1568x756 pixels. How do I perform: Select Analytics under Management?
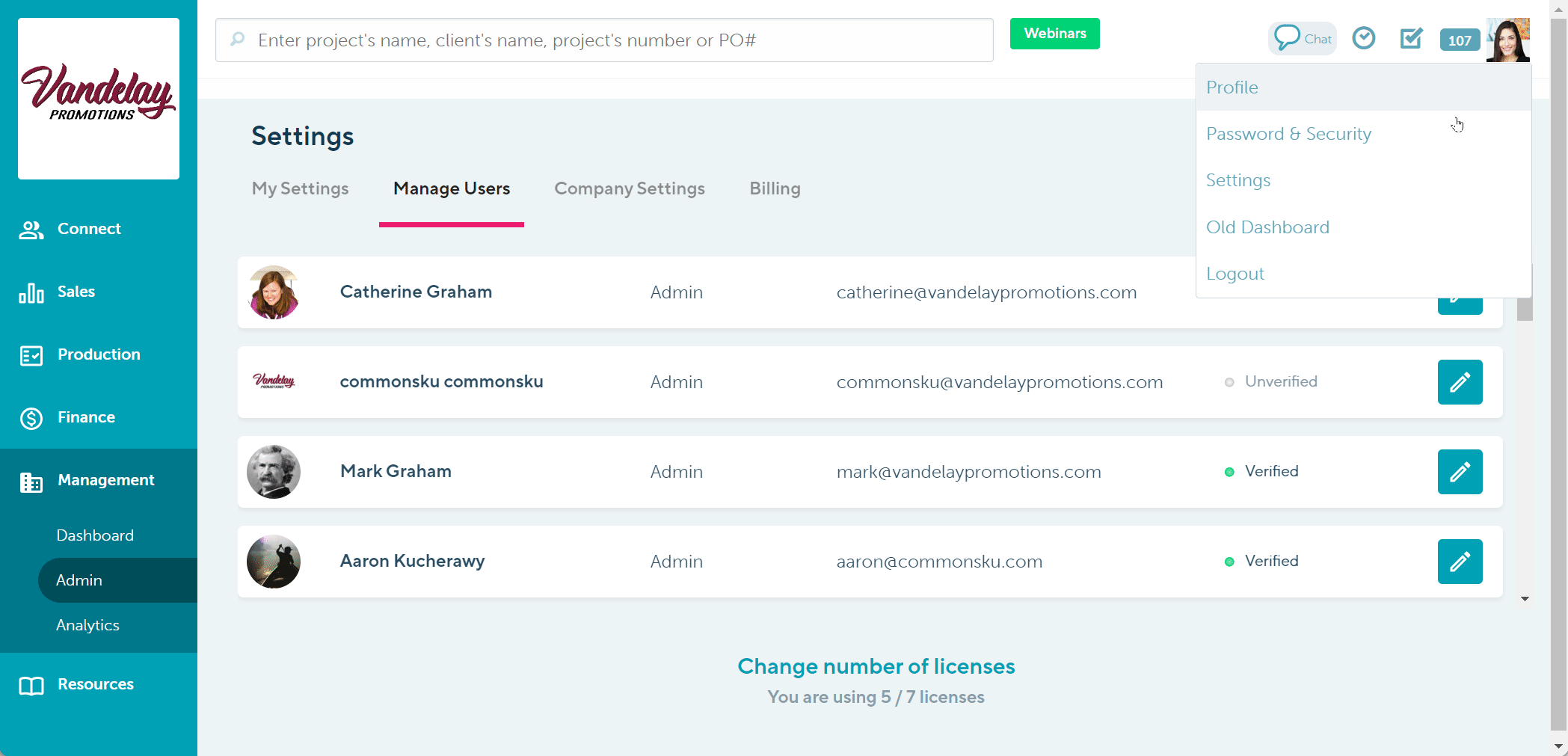(x=87, y=625)
